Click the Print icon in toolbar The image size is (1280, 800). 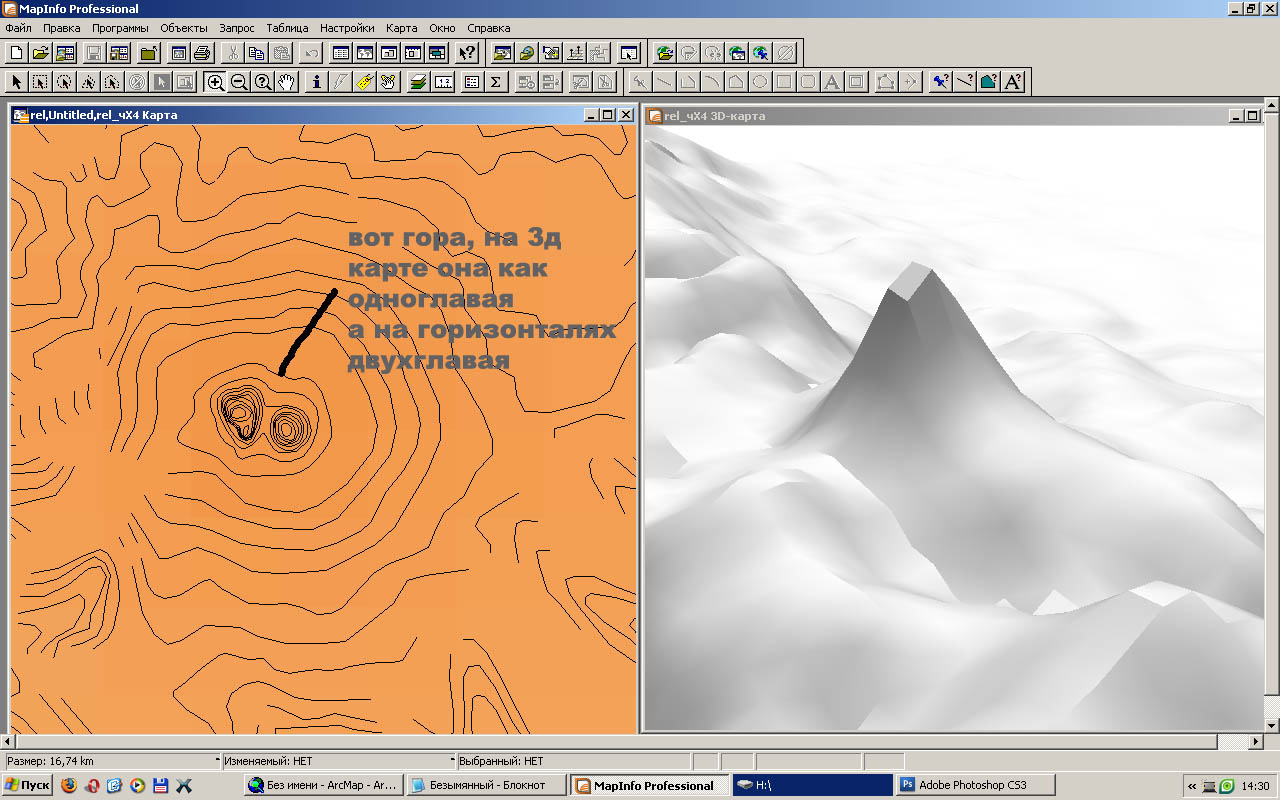(x=203, y=53)
